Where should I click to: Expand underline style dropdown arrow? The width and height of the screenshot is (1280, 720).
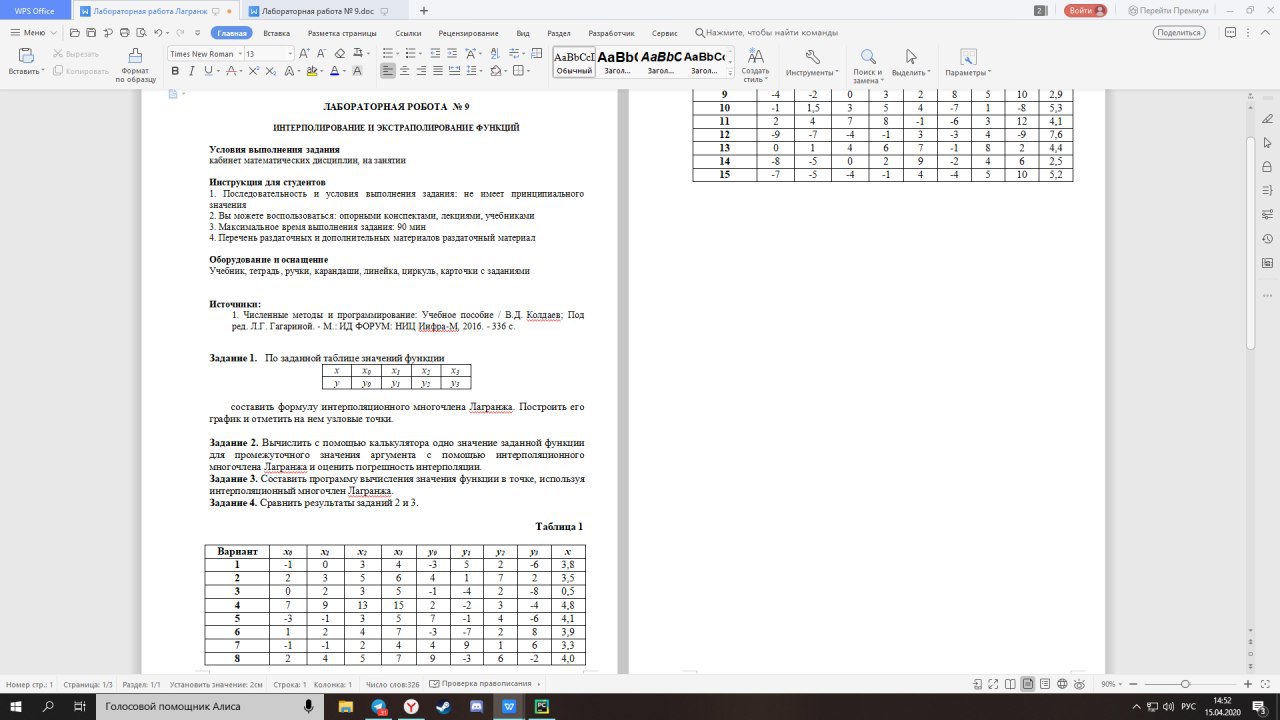(219, 71)
